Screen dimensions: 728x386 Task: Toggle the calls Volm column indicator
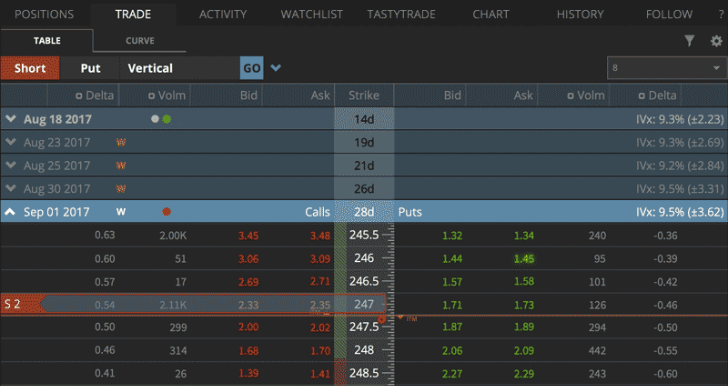click(151, 96)
